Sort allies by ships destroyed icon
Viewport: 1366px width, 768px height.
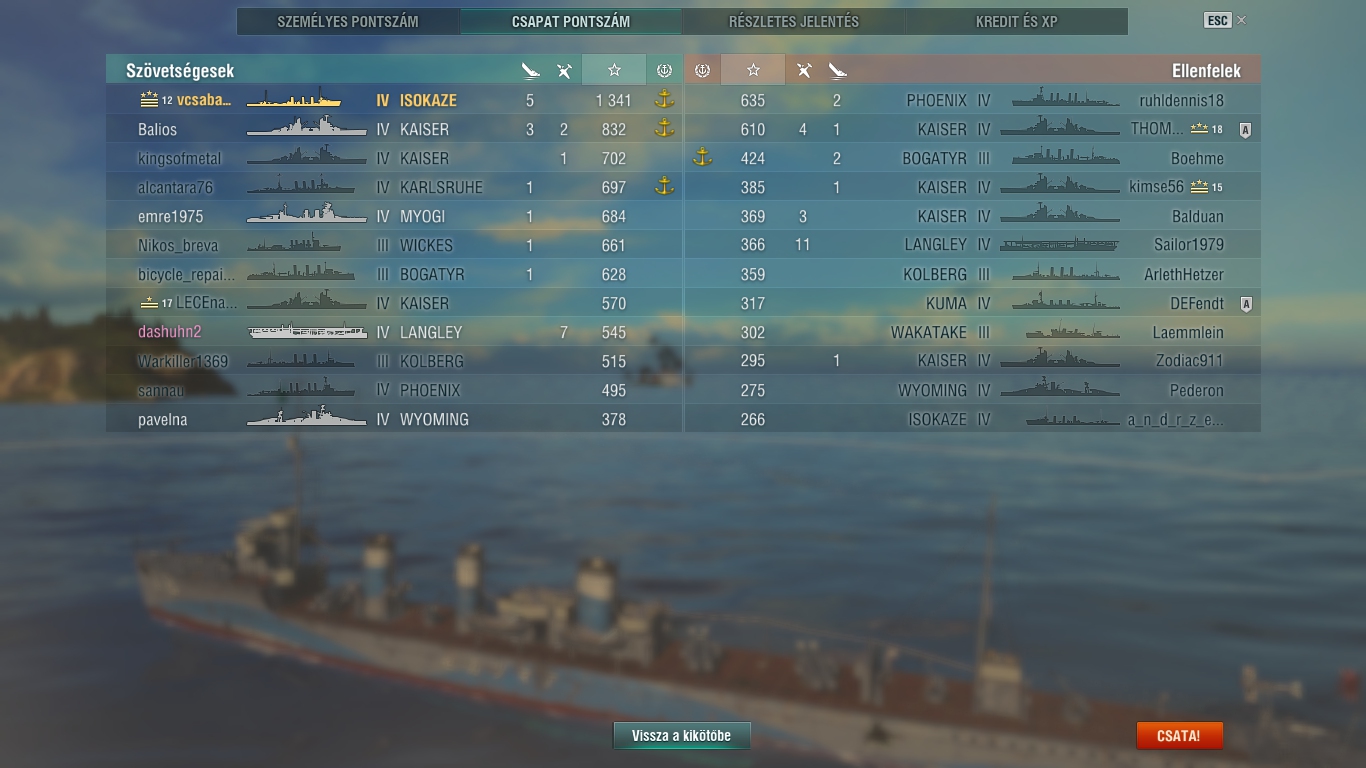pos(530,70)
